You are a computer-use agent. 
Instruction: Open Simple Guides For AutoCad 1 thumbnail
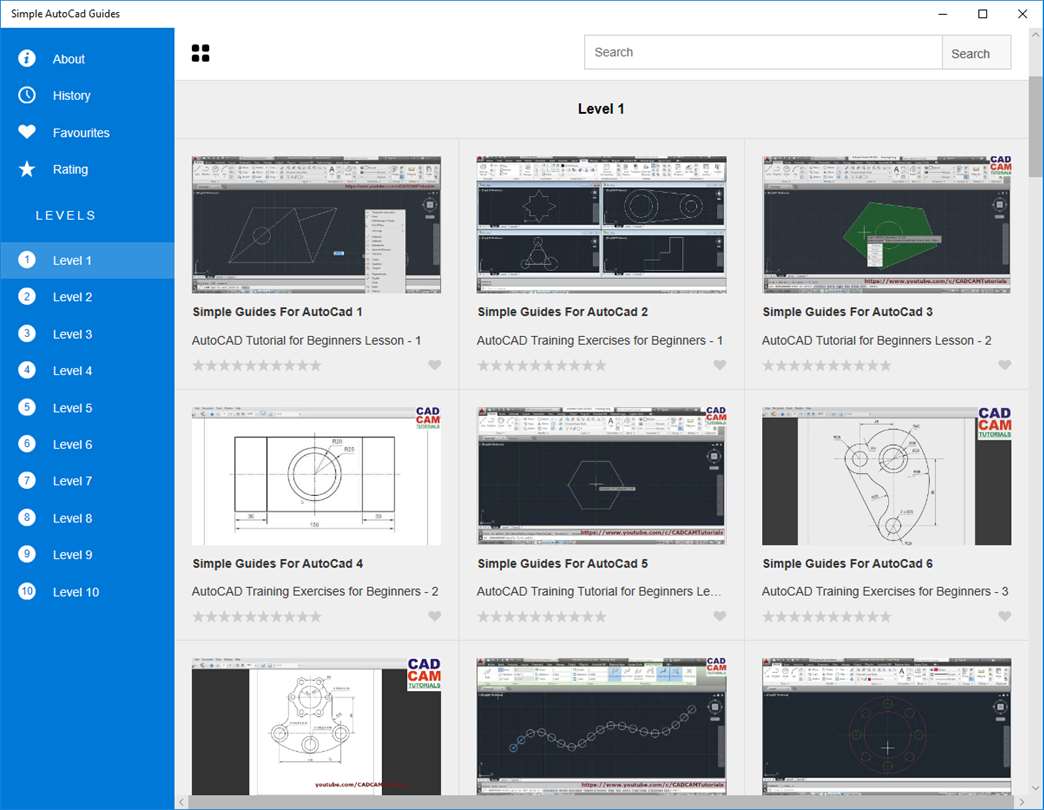[316, 224]
